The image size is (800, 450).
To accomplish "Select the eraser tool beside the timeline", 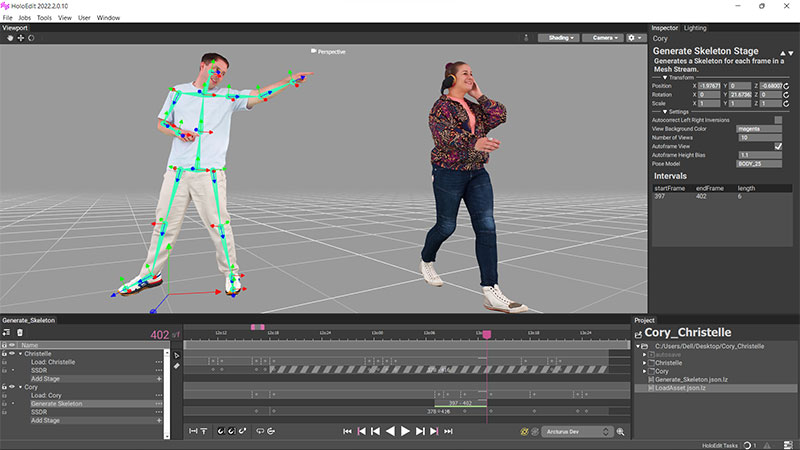I will click(177, 366).
